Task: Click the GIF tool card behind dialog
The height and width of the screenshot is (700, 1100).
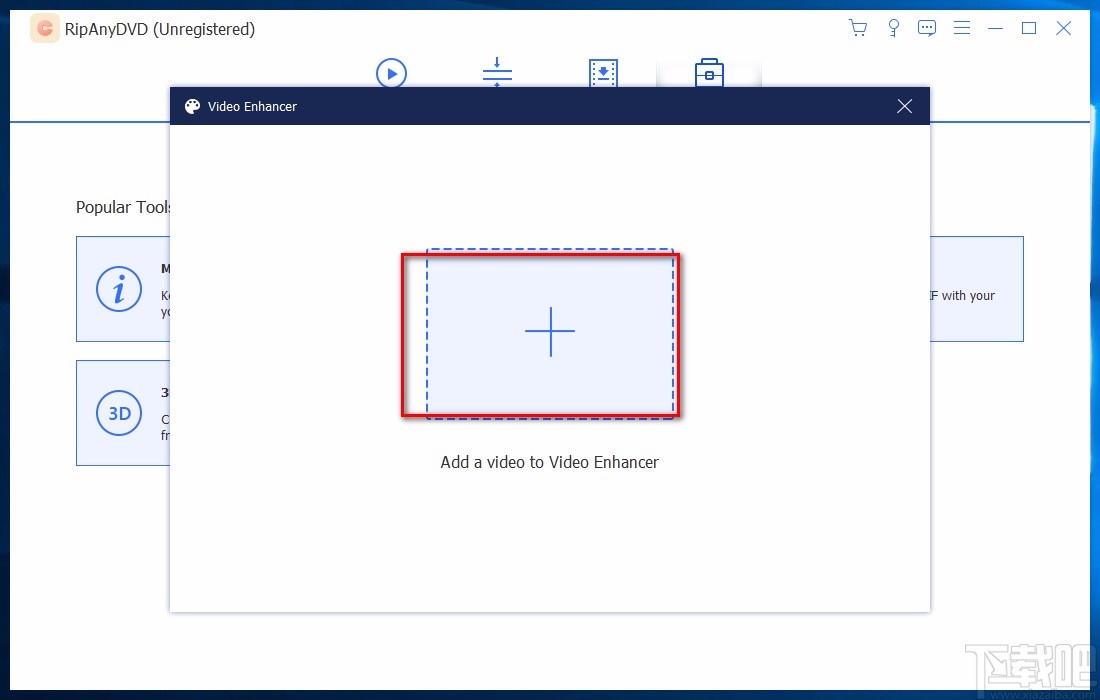Action: (977, 289)
